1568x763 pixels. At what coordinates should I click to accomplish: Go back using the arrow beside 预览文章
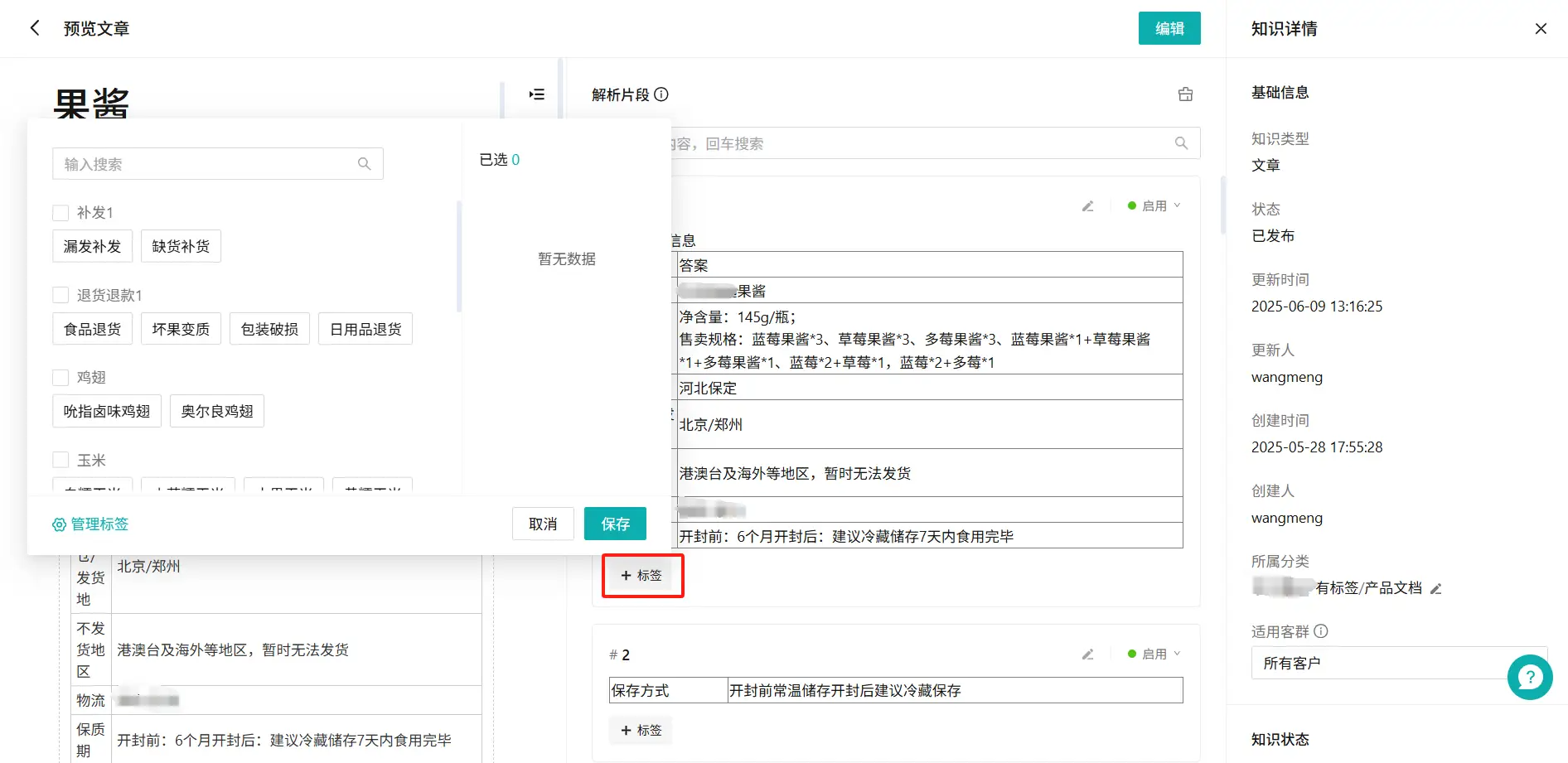35,28
